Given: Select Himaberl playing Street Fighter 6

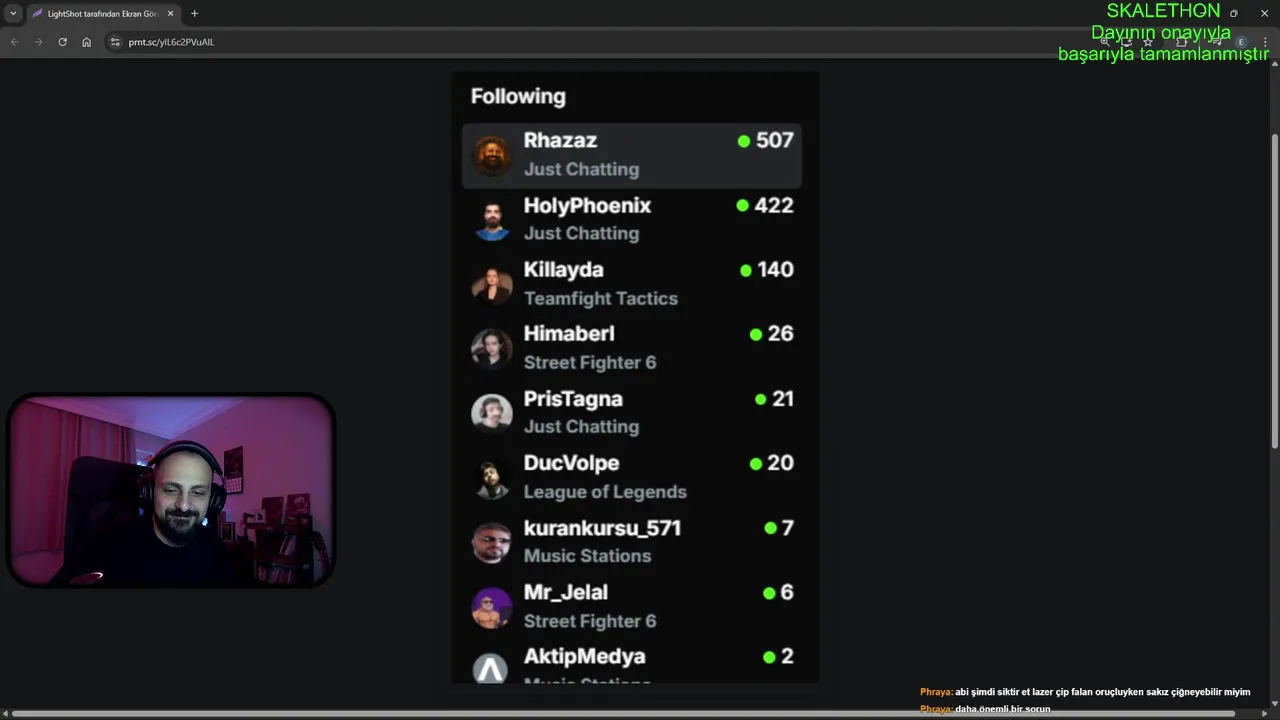Looking at the screenshot, I should (x=632, y=348).
